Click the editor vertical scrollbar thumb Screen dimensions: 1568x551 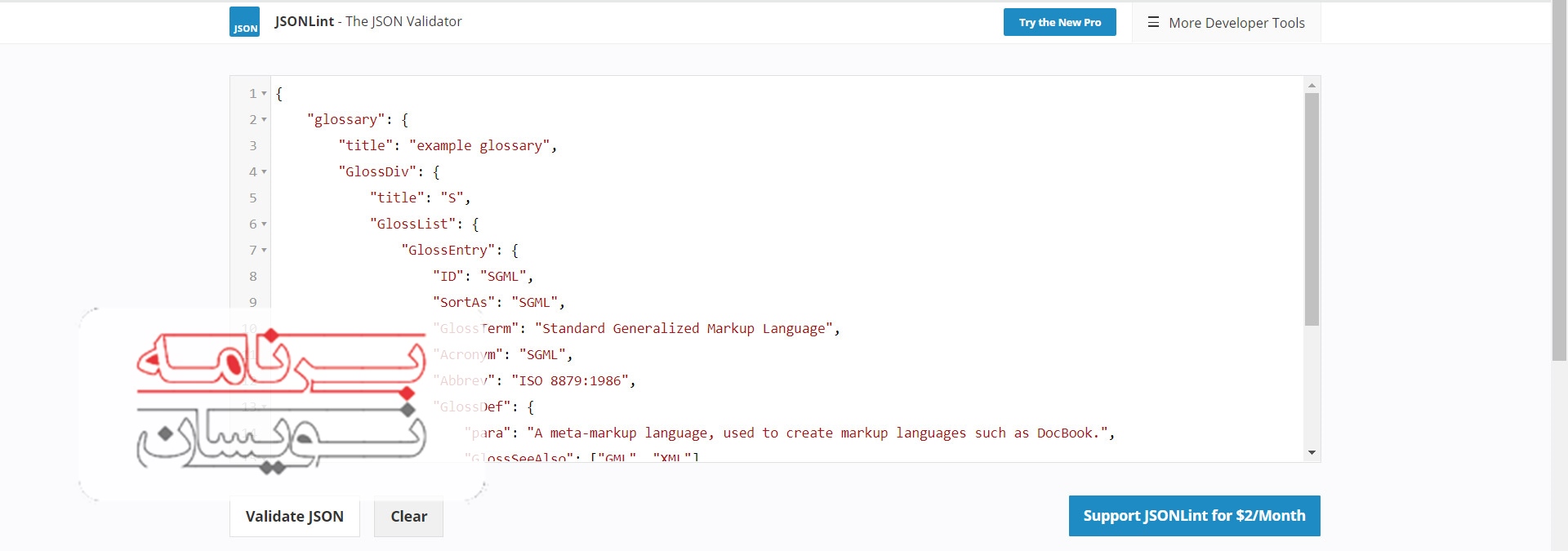[1312, 209]
